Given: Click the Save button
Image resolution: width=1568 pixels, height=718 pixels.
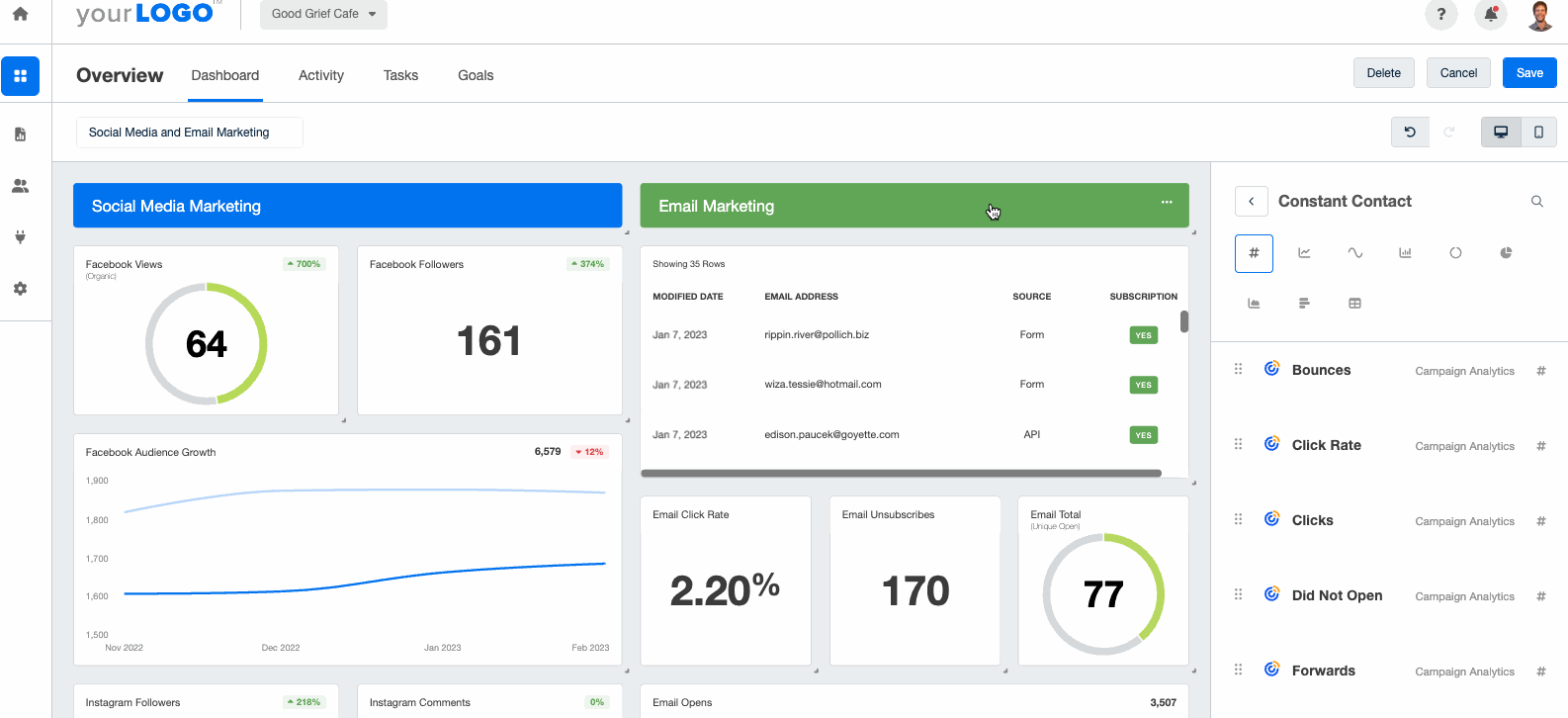Looking at the screenshot, I should [1528, 73].
